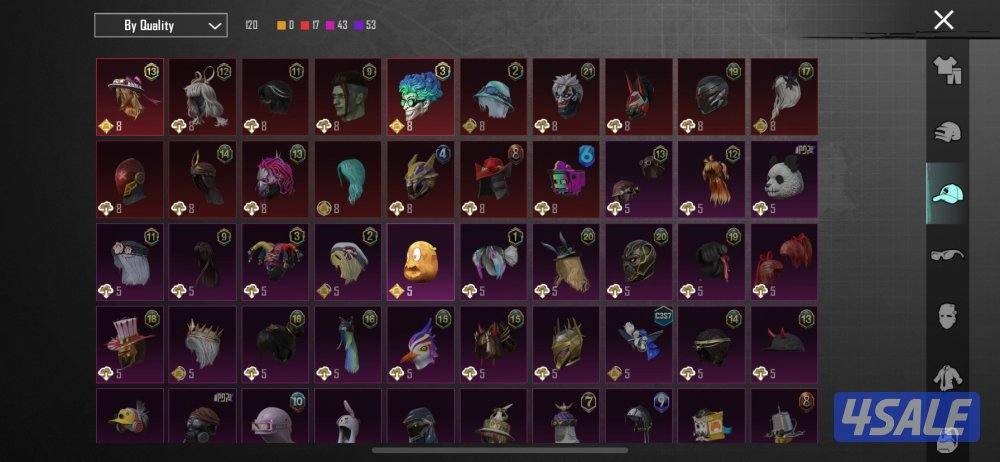This screenshot has height=462, width=1000.
Task: Pick the stars and stripes top hat item
Action: (x=129, y=344)
